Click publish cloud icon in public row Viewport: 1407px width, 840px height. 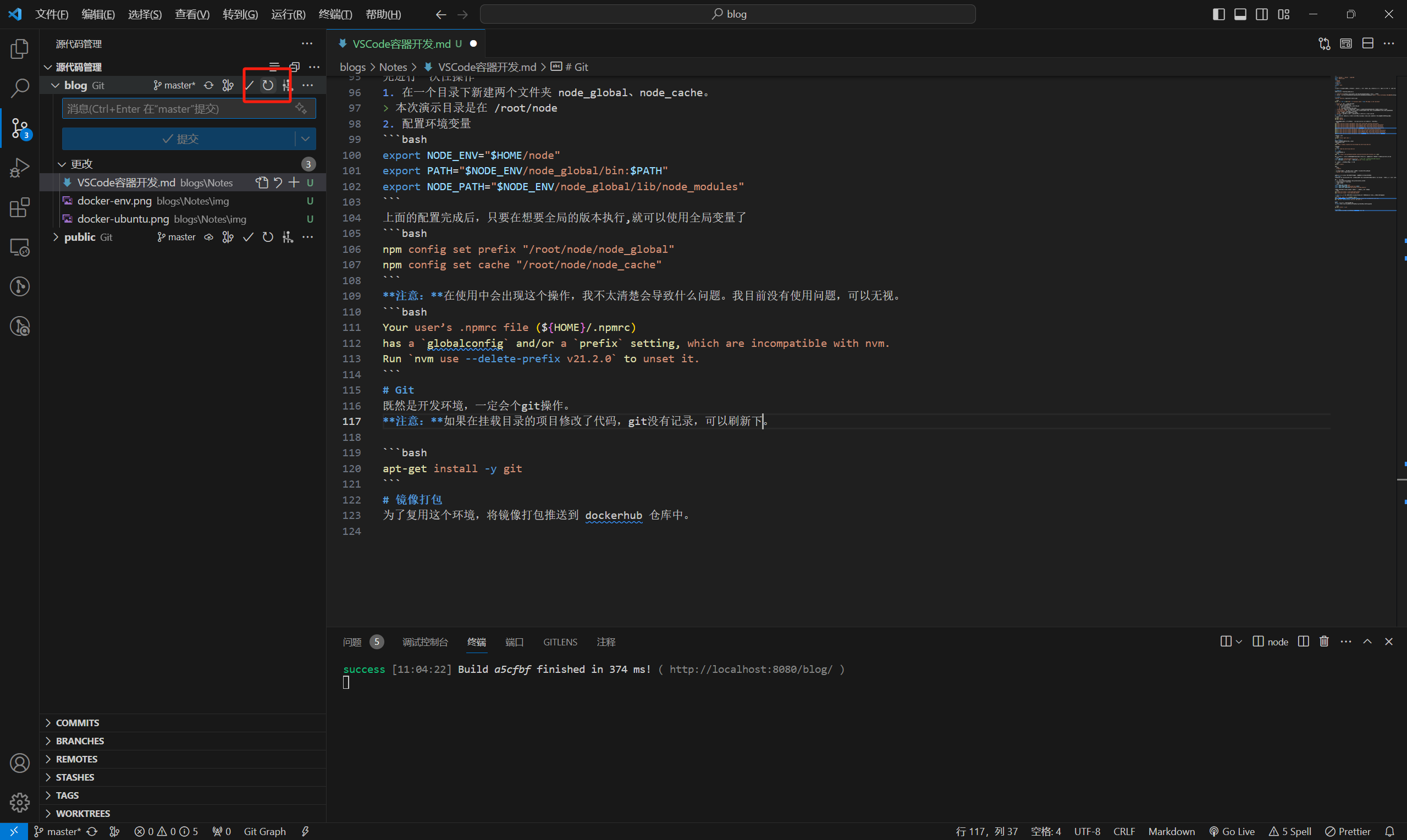pos(209,237)
